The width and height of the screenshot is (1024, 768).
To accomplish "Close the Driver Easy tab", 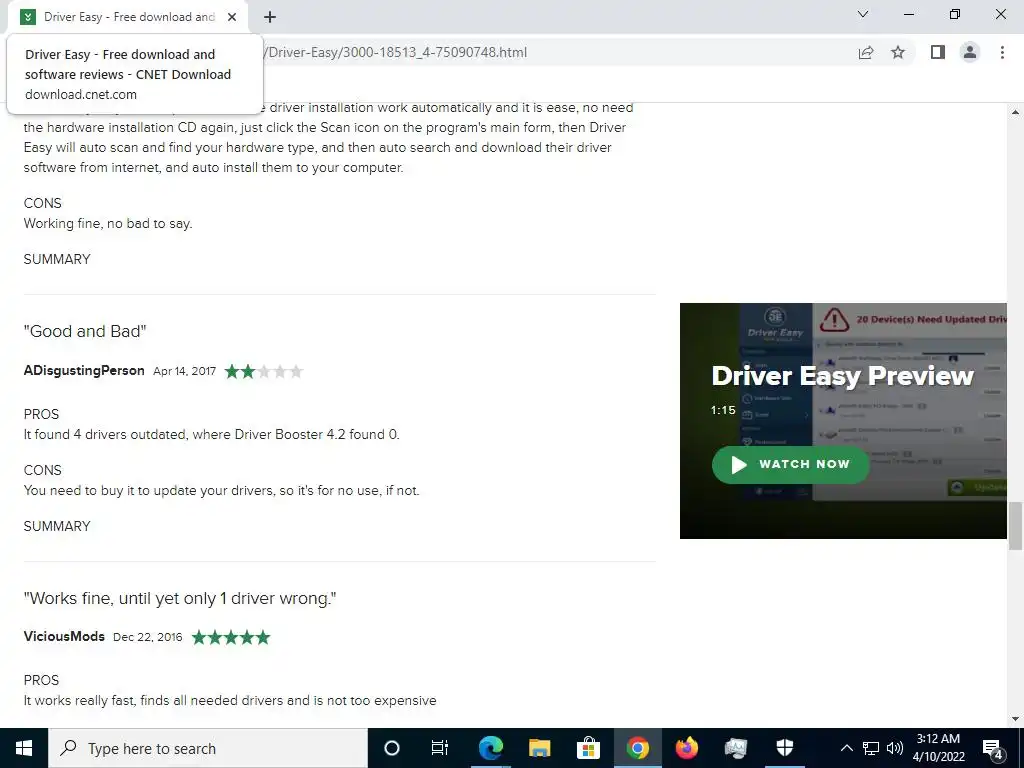I will (x=232, y=17).
